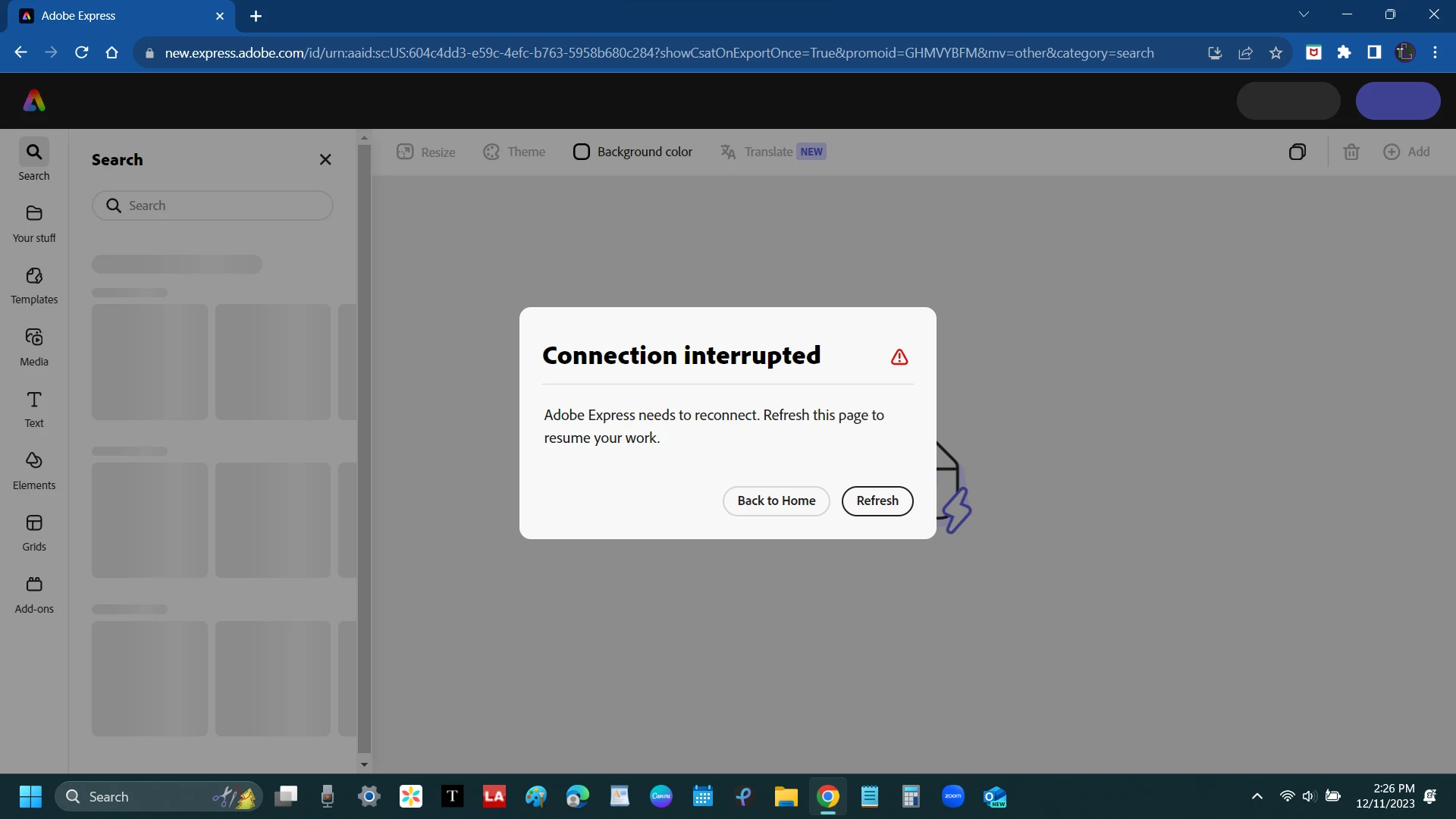Open Google Chrome from taskbar
1456x819 pixels.
828,797
